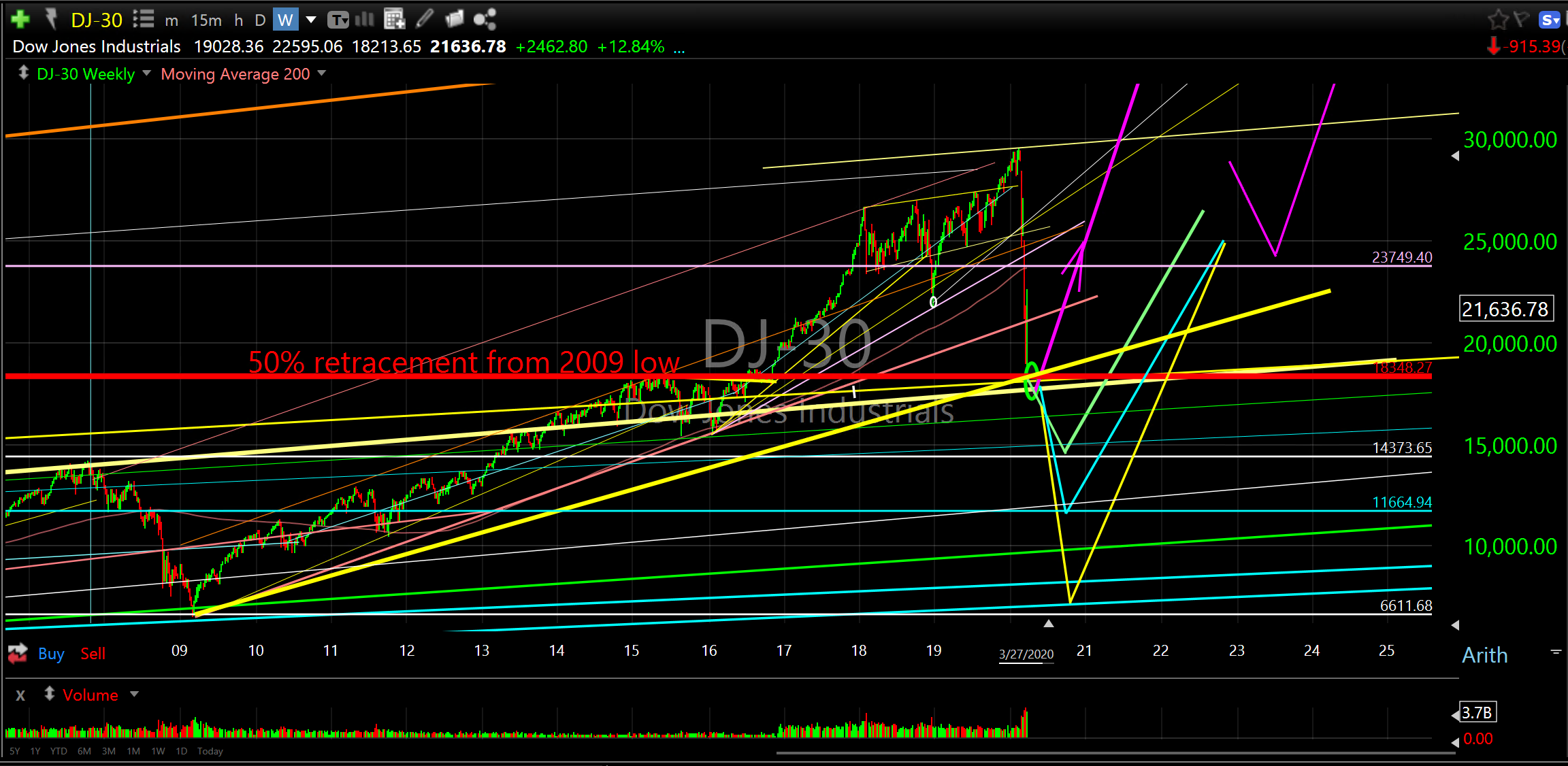
Task: Click the Arith scale setting
Action: click(1484, 654)
